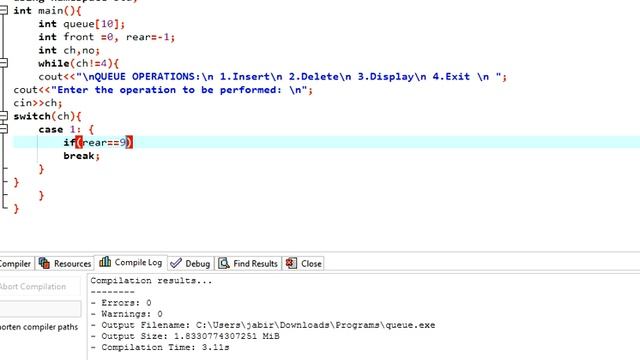640x360 pixels.
Task: Collapse the switch(ch) fold marker
Action: coord(3,116)
